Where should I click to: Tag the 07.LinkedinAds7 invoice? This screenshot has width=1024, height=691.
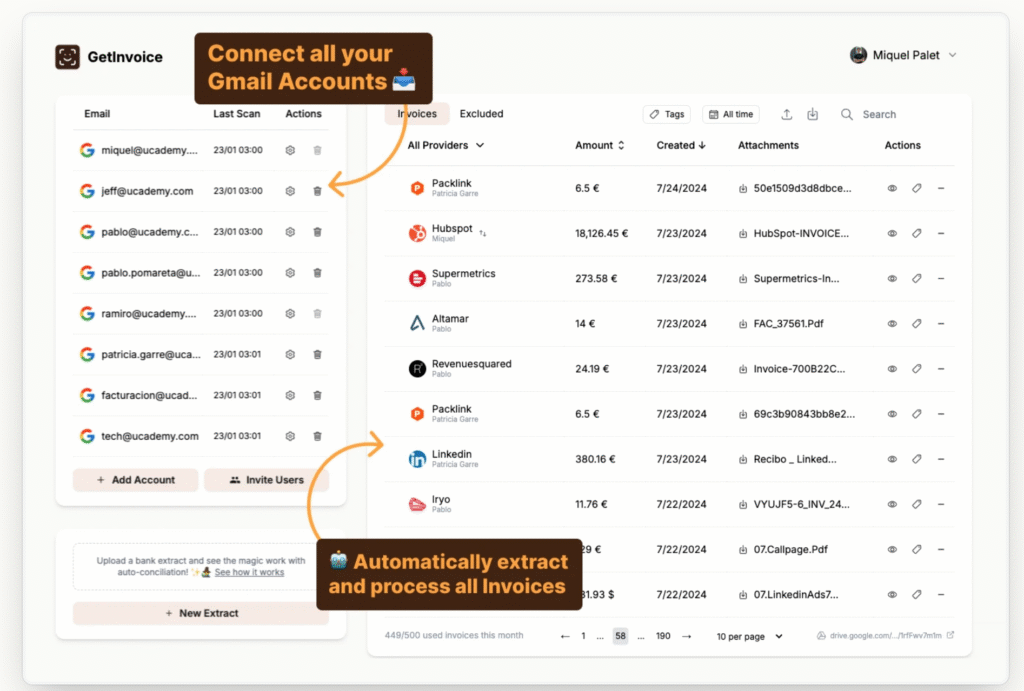point(917,594)
